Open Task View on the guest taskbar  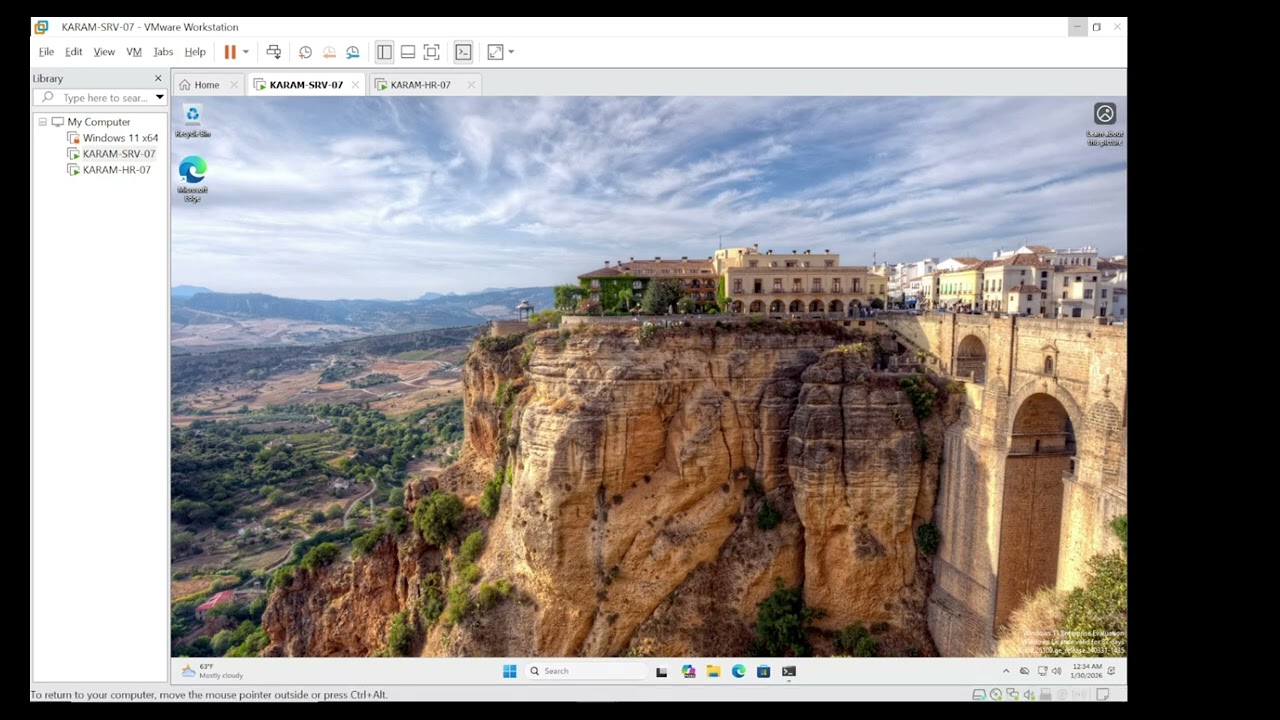pyautogui.click(x=661, y=671)
